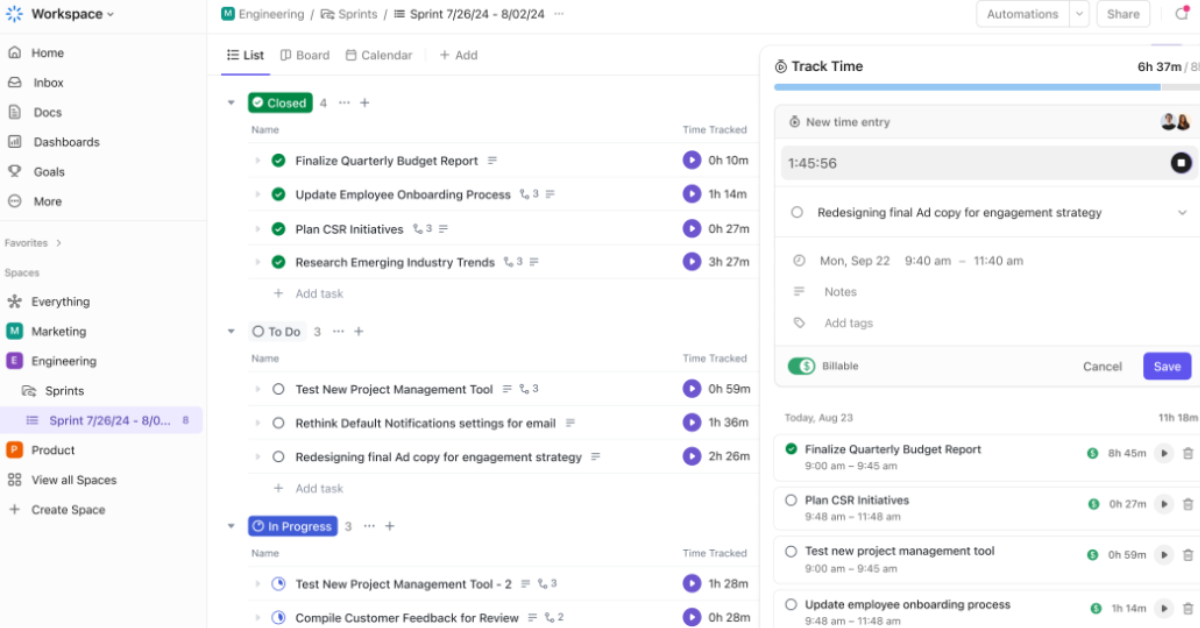This screenshot has width=1200, height=628.
Task: Toggle status of Plan CSR Initiatives time entry
Action: pos(791,500)
